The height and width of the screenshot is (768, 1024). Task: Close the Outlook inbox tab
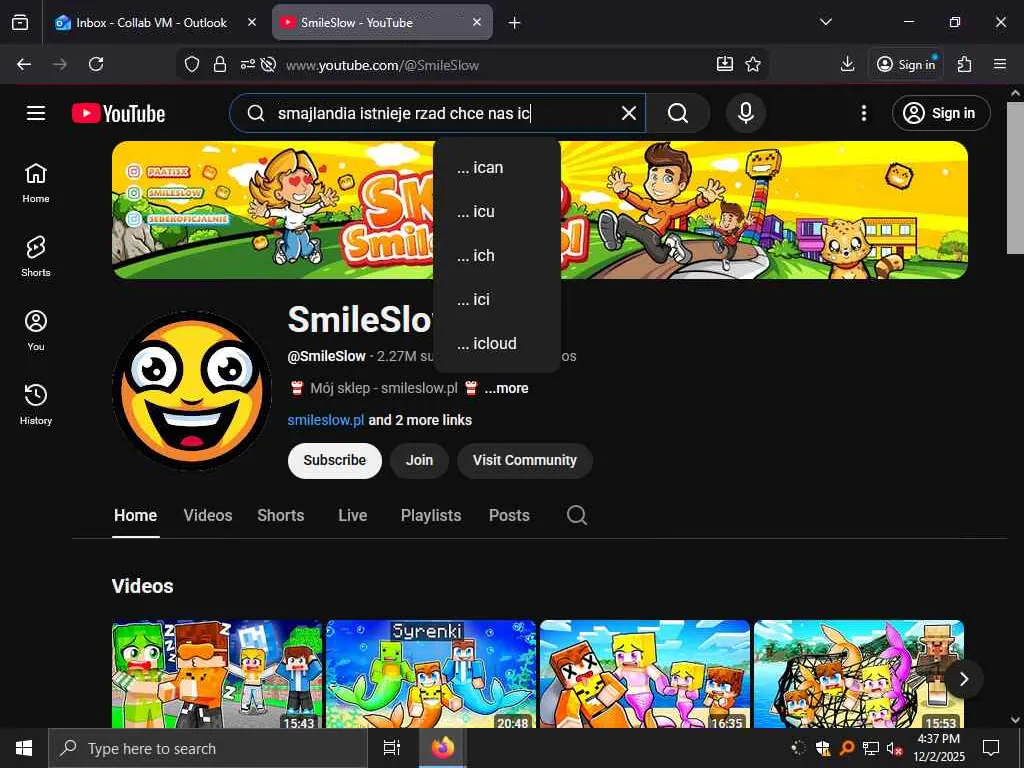(252, 22)
